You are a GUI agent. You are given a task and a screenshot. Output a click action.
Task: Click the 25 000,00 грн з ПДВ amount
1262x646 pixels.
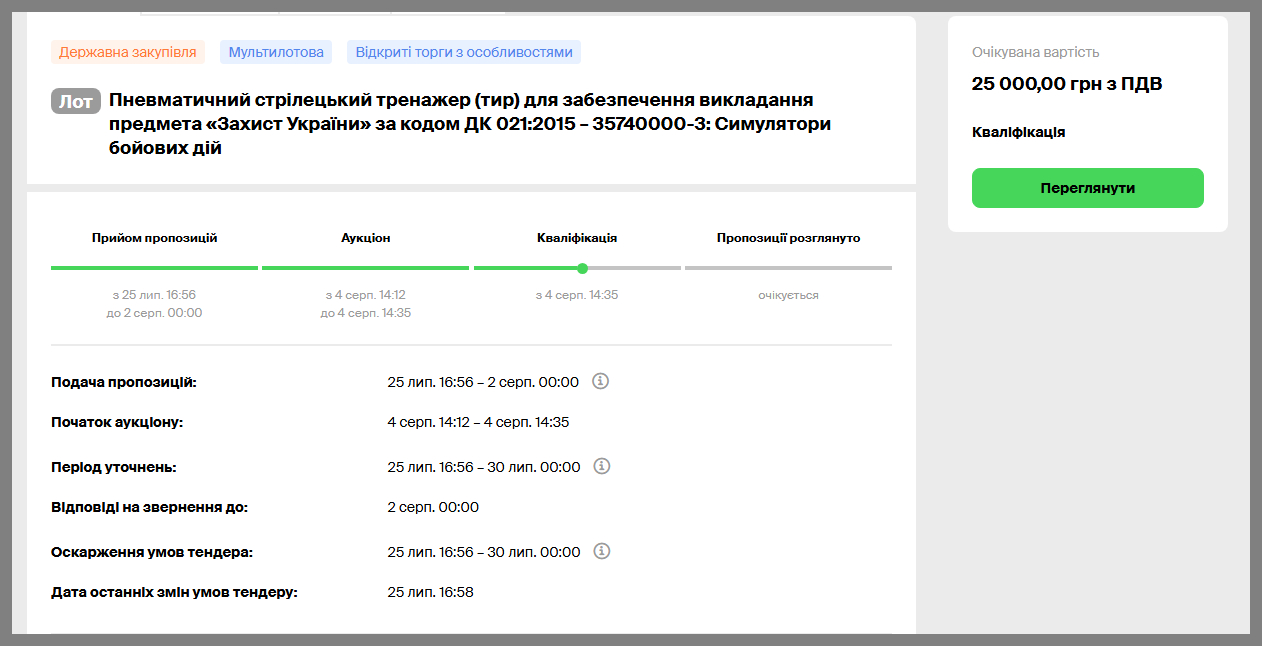click(x=1067, y=84)
